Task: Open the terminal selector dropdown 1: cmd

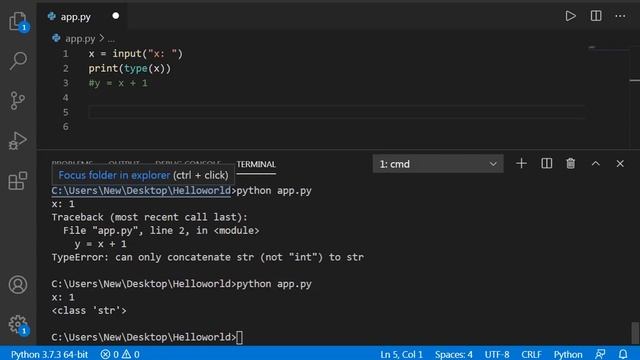Action: click(x=438, y=164)
